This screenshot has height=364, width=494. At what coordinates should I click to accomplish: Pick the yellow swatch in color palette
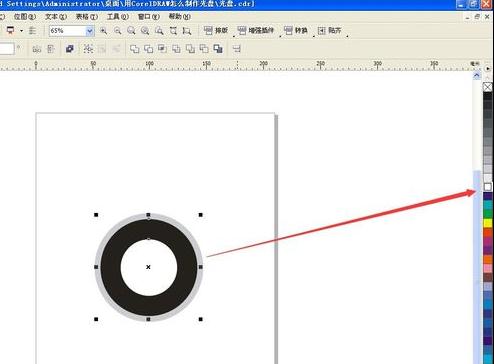pyautogui.click(x=488, y=223)
